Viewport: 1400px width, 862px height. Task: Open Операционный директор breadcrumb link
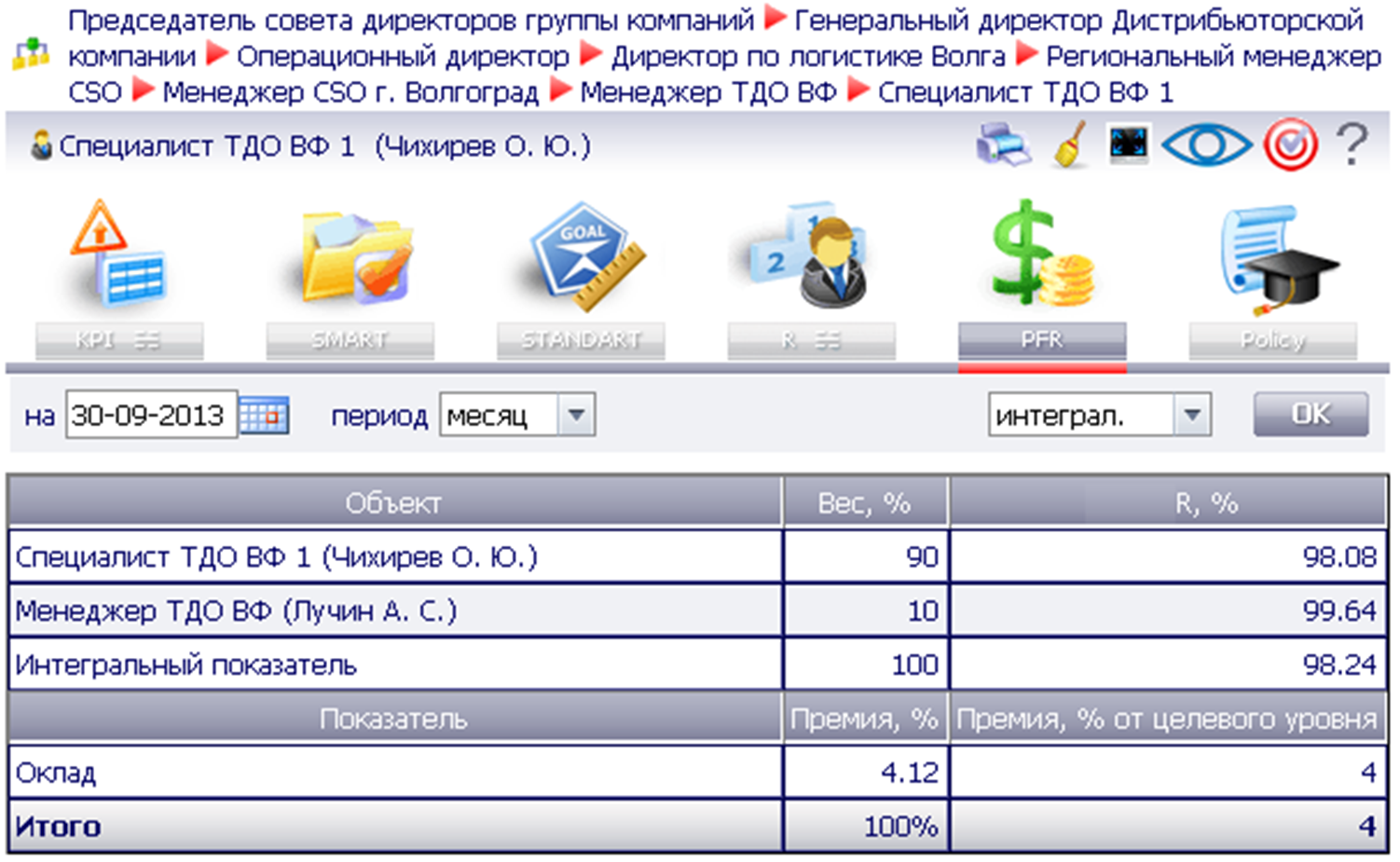[x=403, y=56]
